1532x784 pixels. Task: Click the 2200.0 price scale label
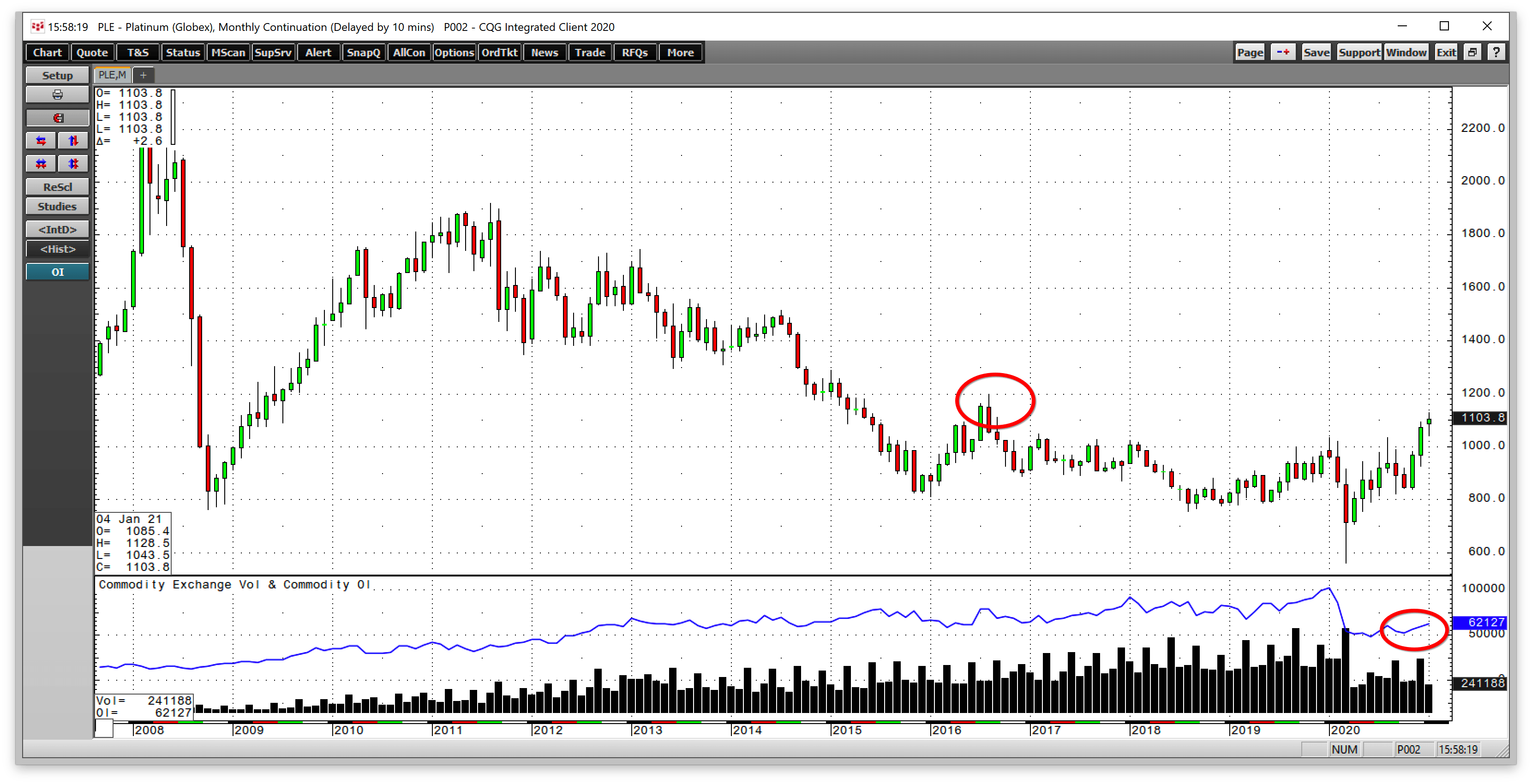[x=1483, y=128]
